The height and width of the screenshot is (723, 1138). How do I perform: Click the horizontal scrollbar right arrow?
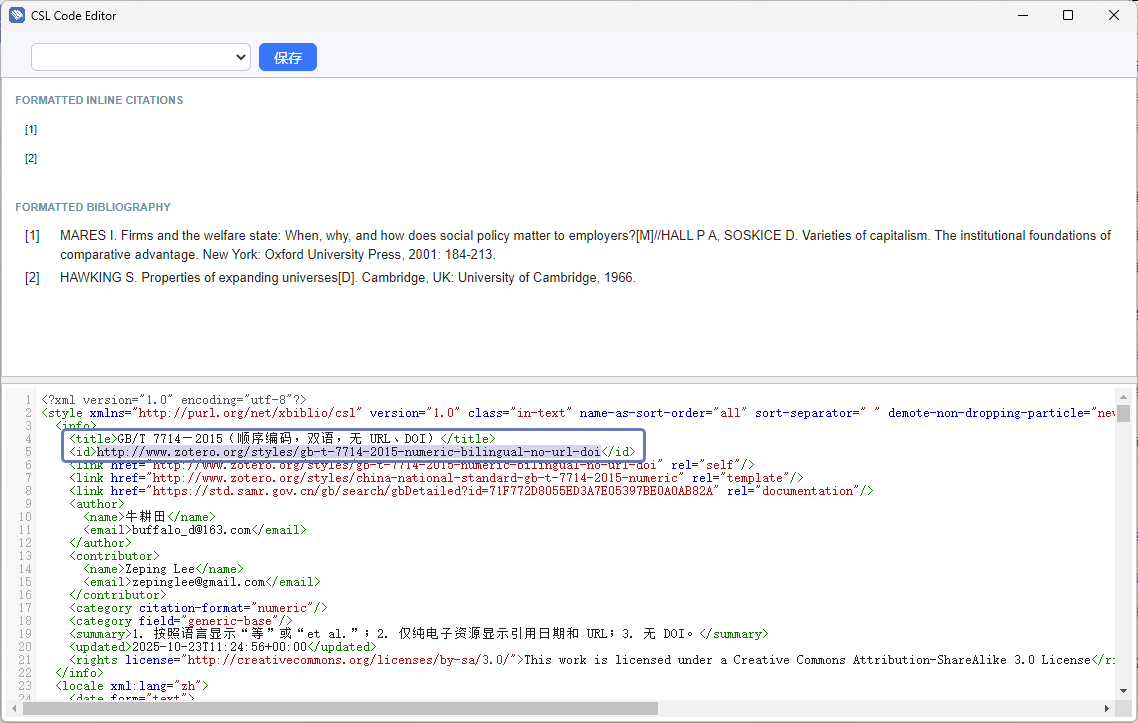tap(1108, 708)
